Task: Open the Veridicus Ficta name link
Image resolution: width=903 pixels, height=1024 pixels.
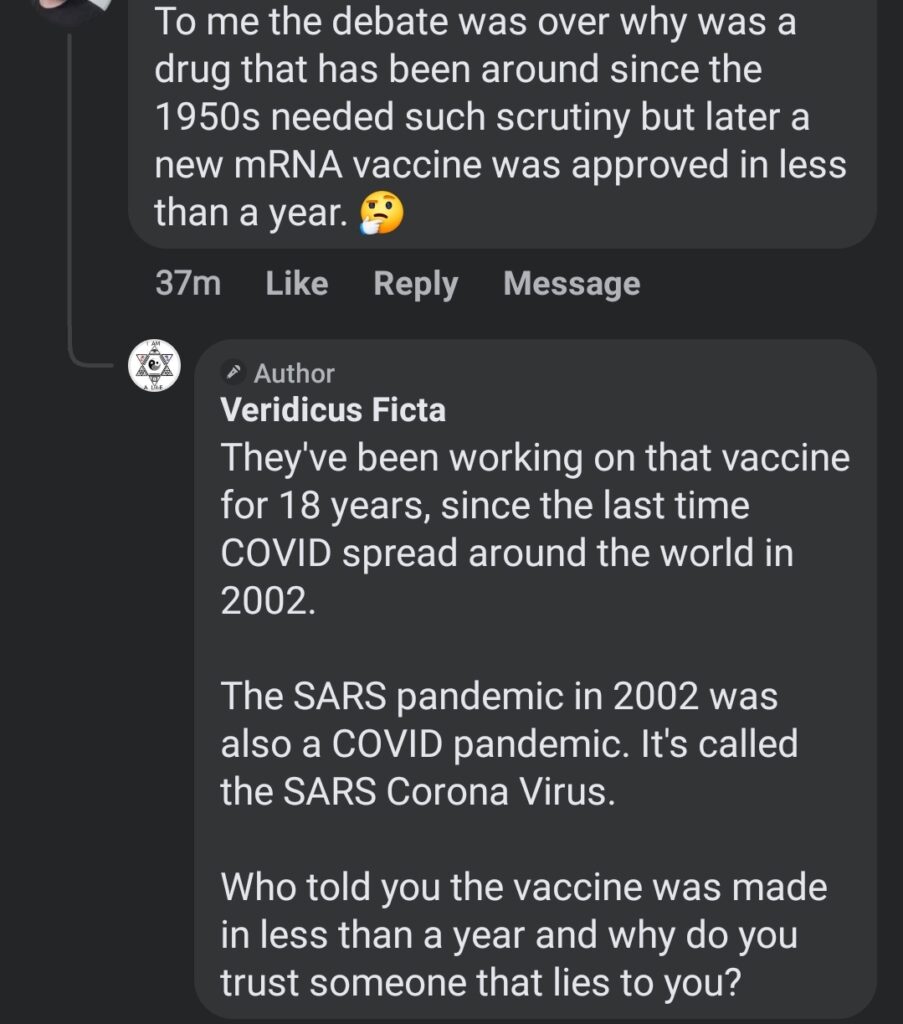Action: point(333,410)
